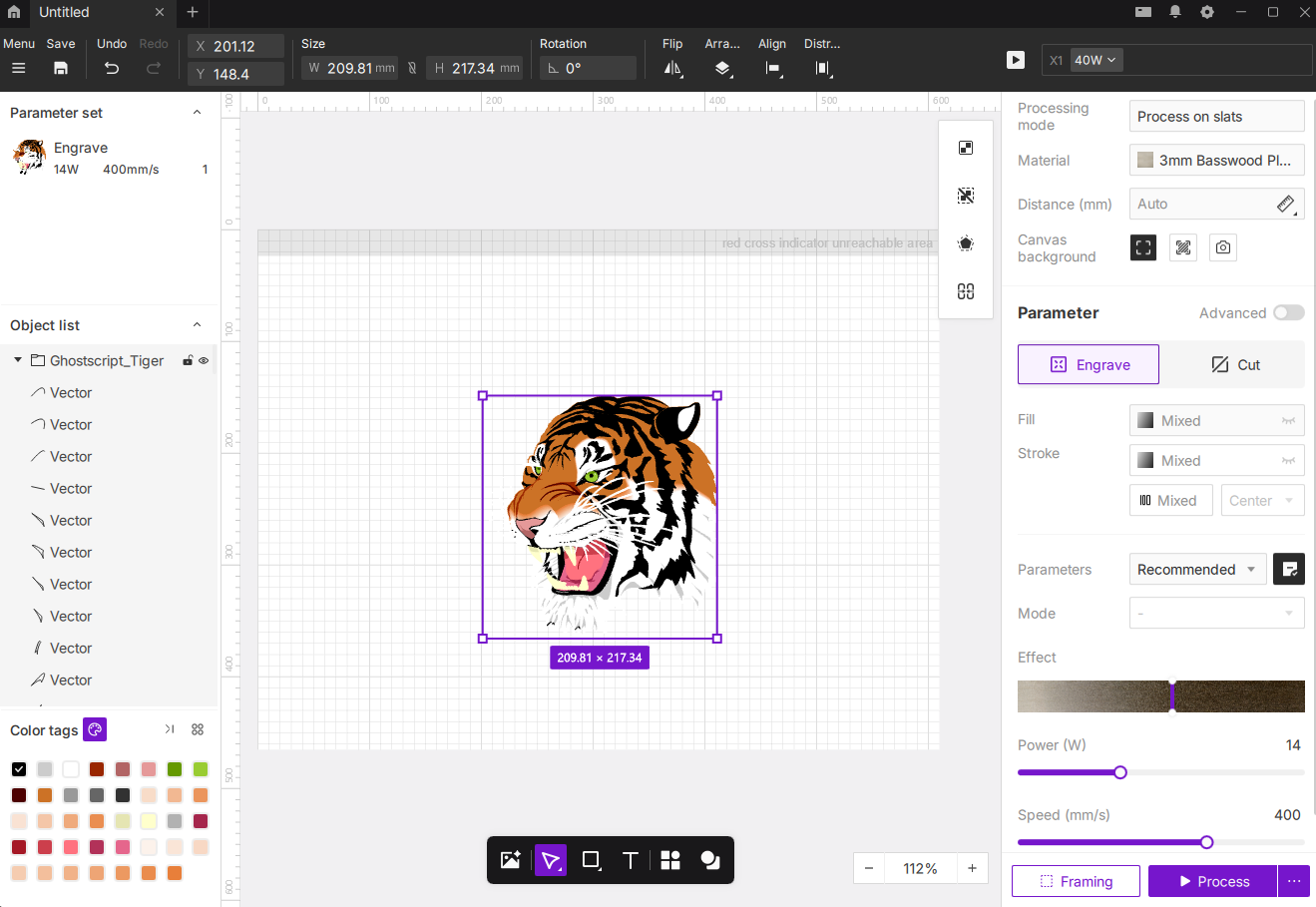
Task: Click the Flip horizontal icon
Action: pos(673,68)
